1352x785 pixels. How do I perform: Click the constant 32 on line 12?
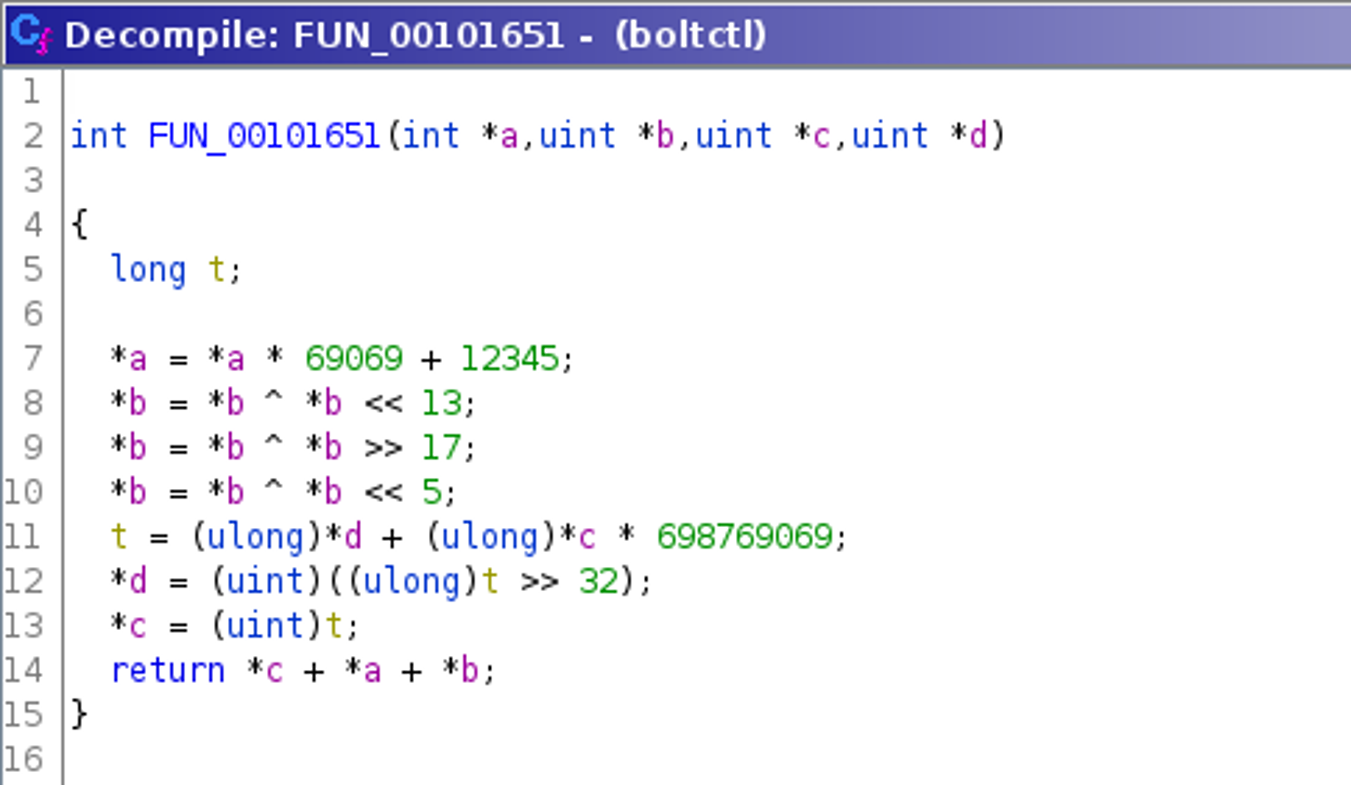point(597,581)
